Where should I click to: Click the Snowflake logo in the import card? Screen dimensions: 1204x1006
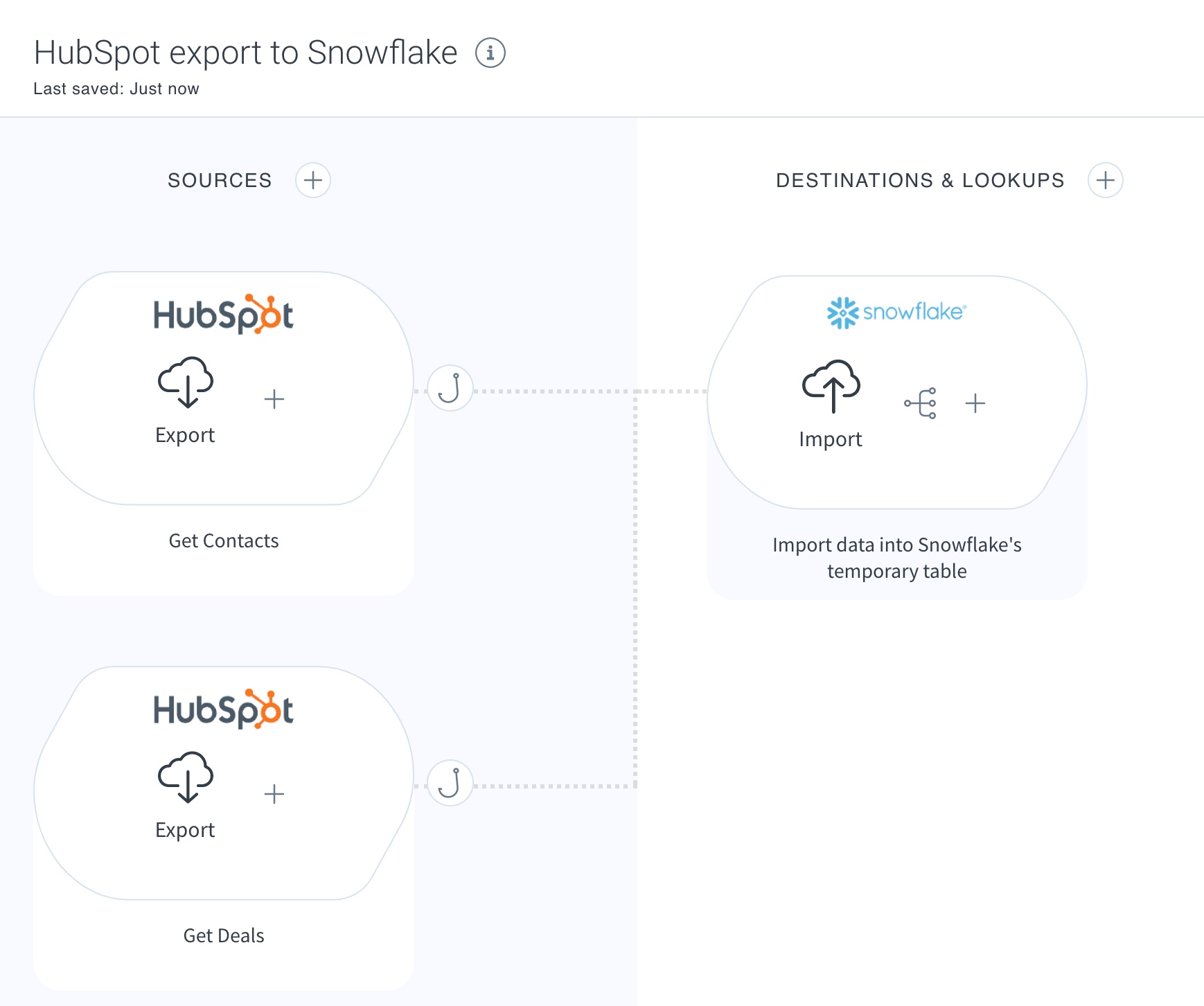896,312
